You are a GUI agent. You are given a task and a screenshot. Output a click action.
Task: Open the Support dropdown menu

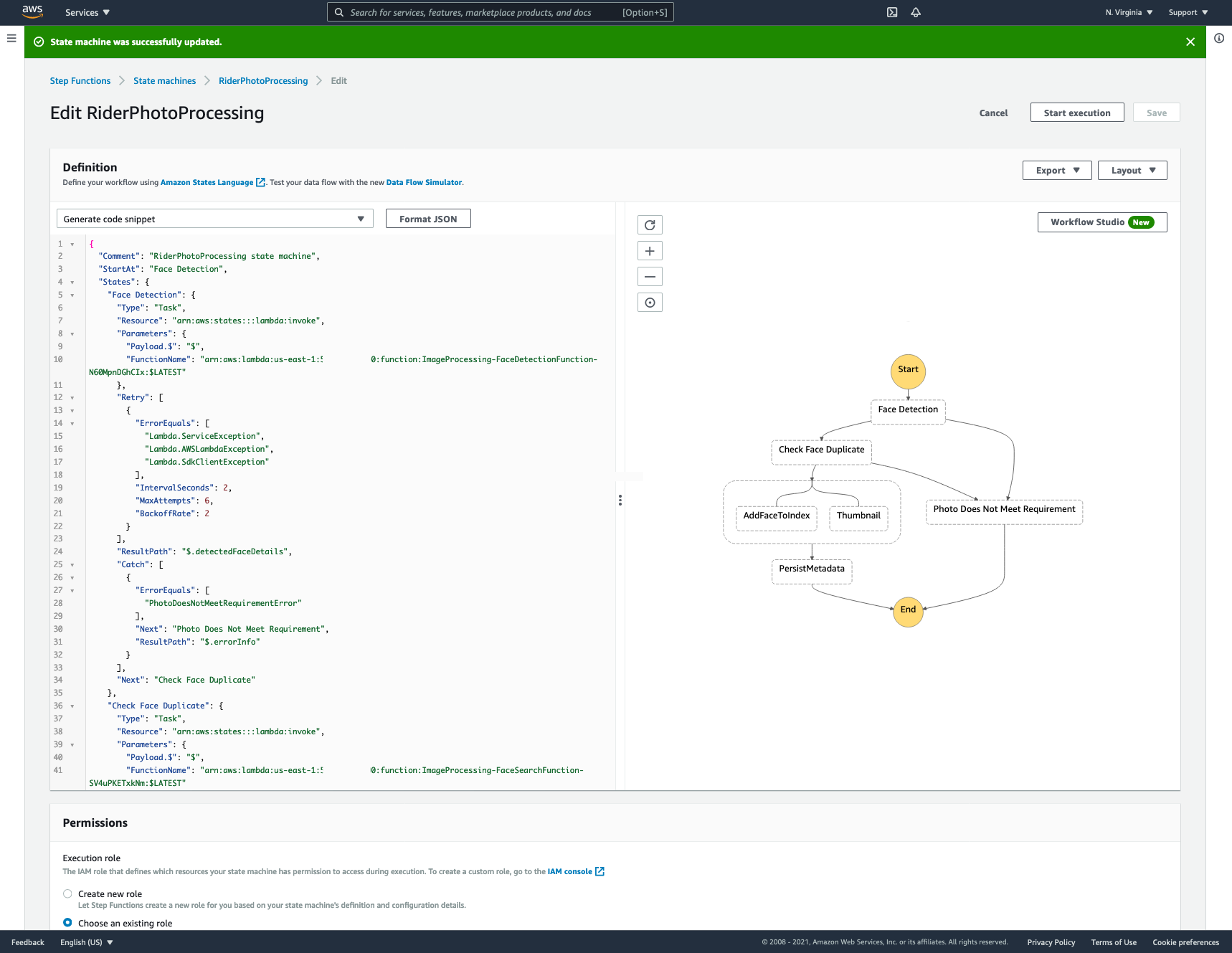(x=1188, y=12)
